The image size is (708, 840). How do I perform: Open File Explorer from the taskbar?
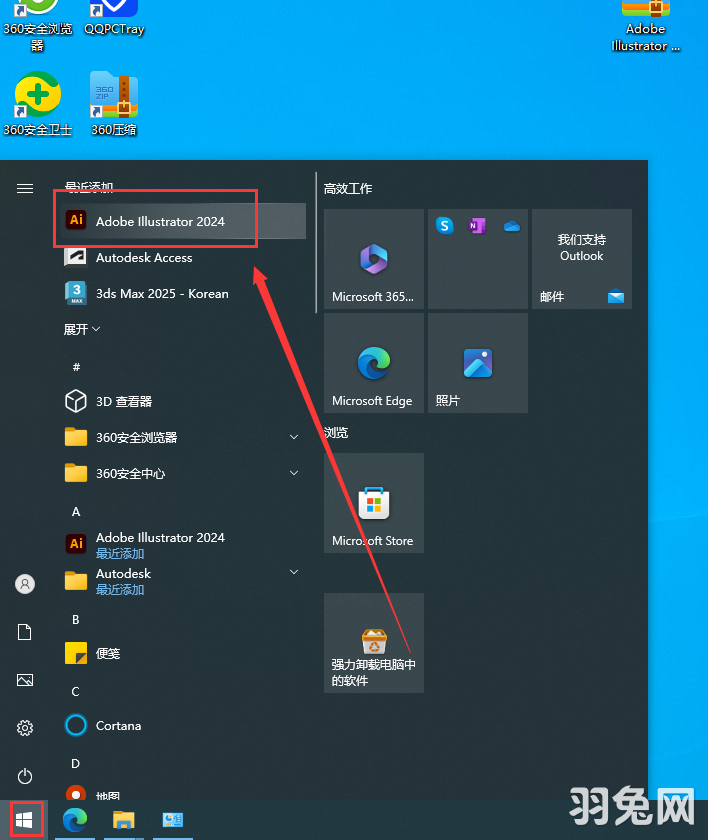click(124, 820)
